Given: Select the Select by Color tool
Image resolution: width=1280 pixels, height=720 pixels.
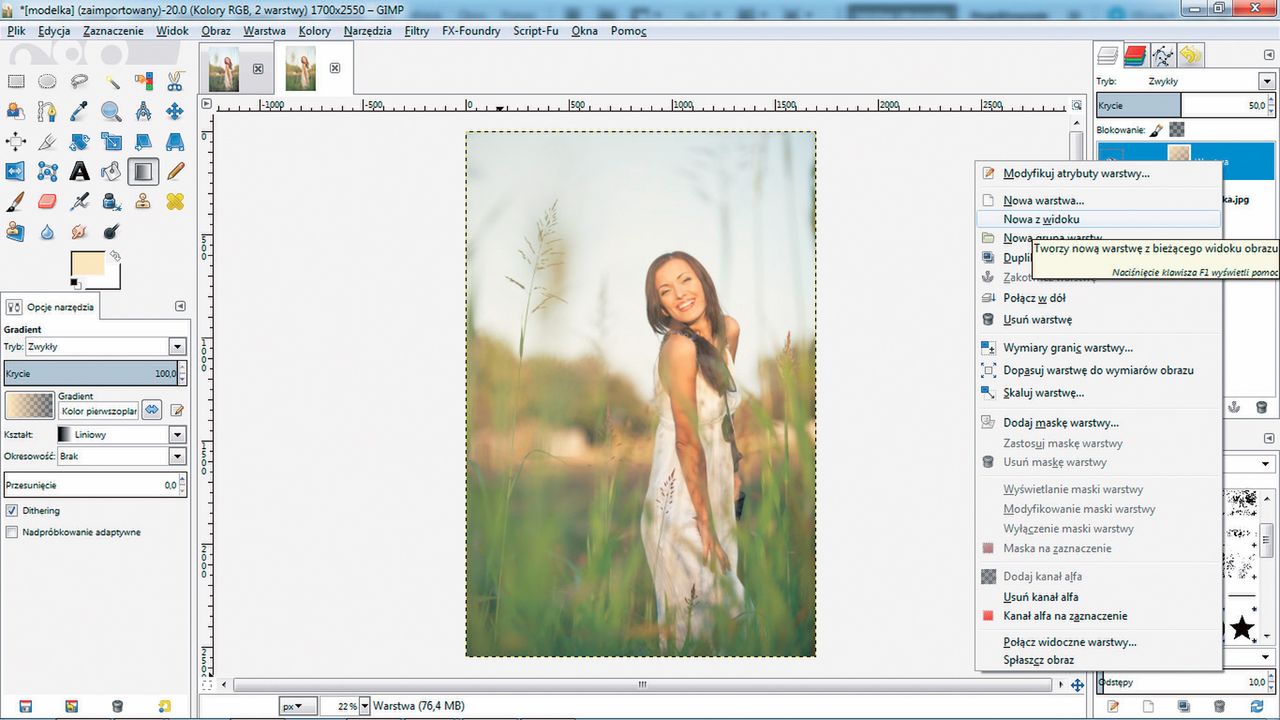Looking at the screenshot, I should [143, 81].
